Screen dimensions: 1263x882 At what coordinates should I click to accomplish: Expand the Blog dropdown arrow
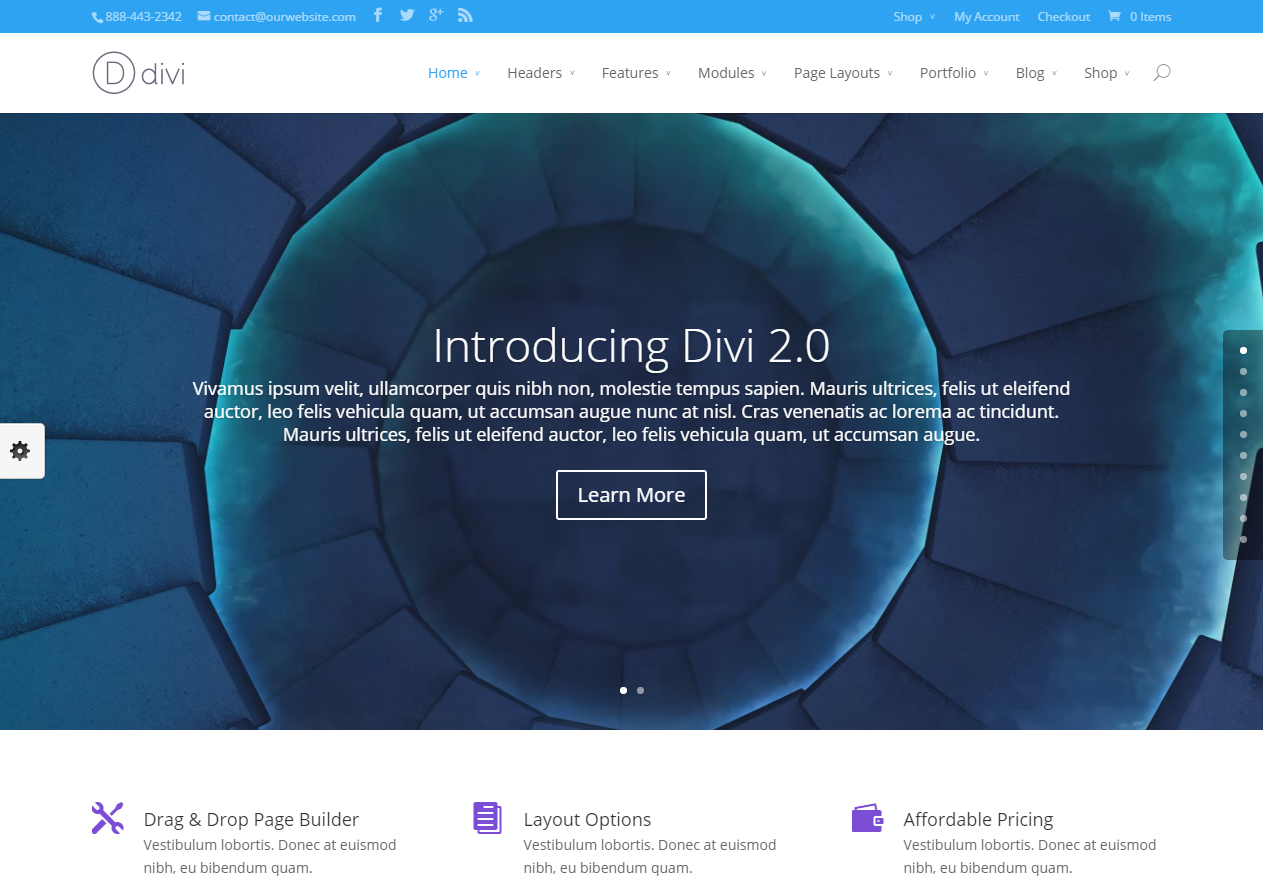1054,73
